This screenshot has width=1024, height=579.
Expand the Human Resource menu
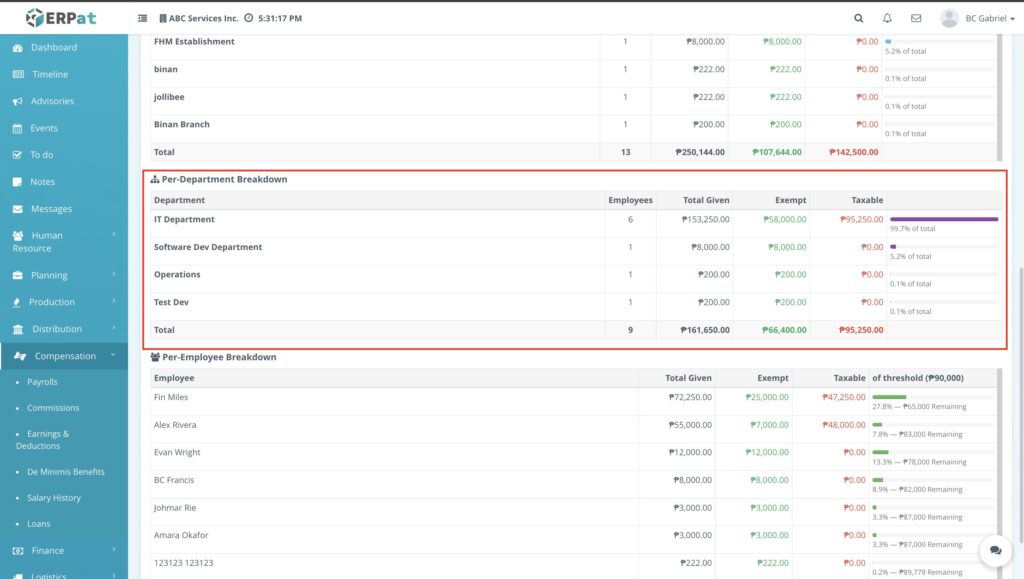click(64, 242)
